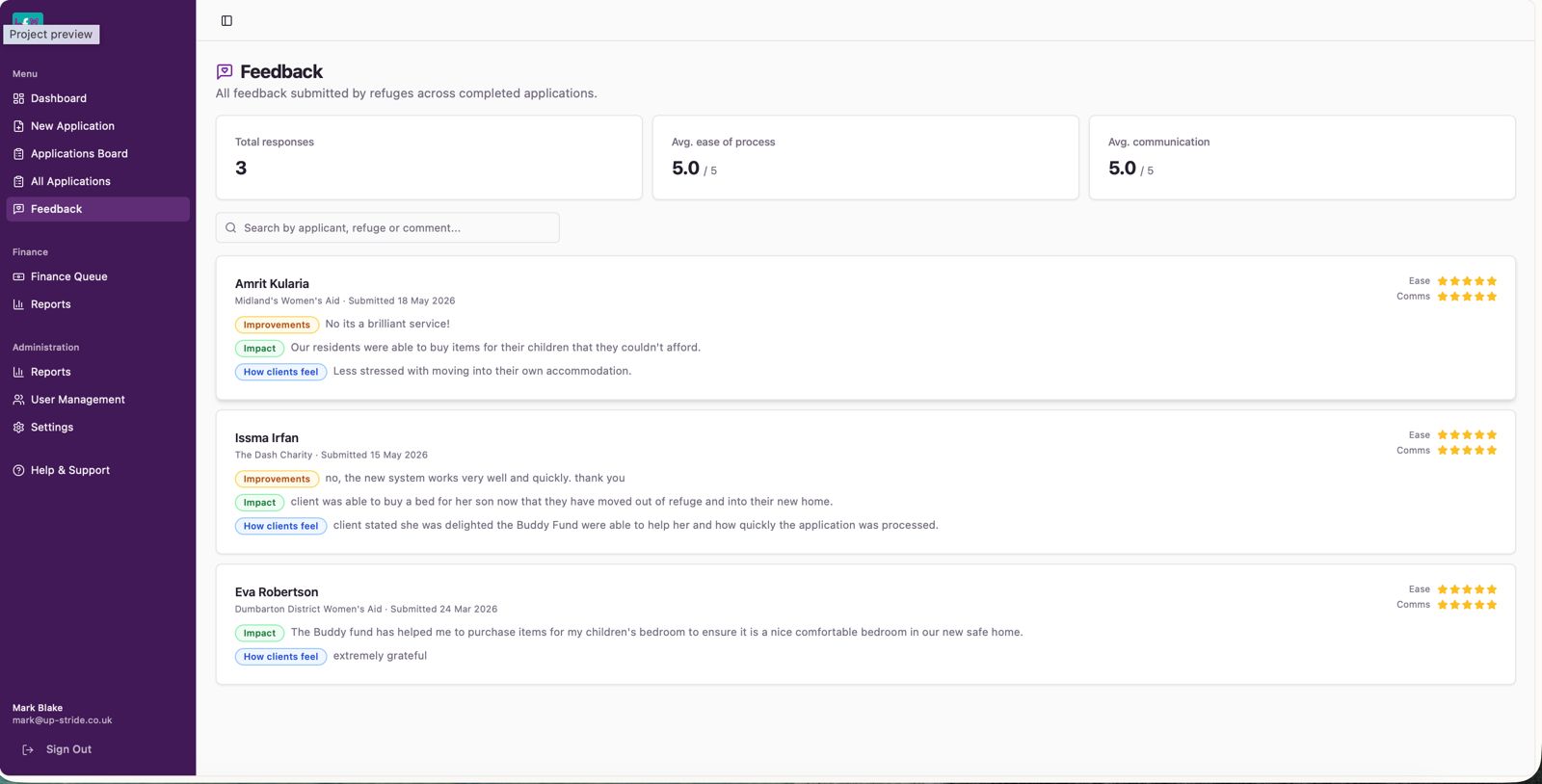Click Issma Irfan's Comms star rating

click(1467, 451)
